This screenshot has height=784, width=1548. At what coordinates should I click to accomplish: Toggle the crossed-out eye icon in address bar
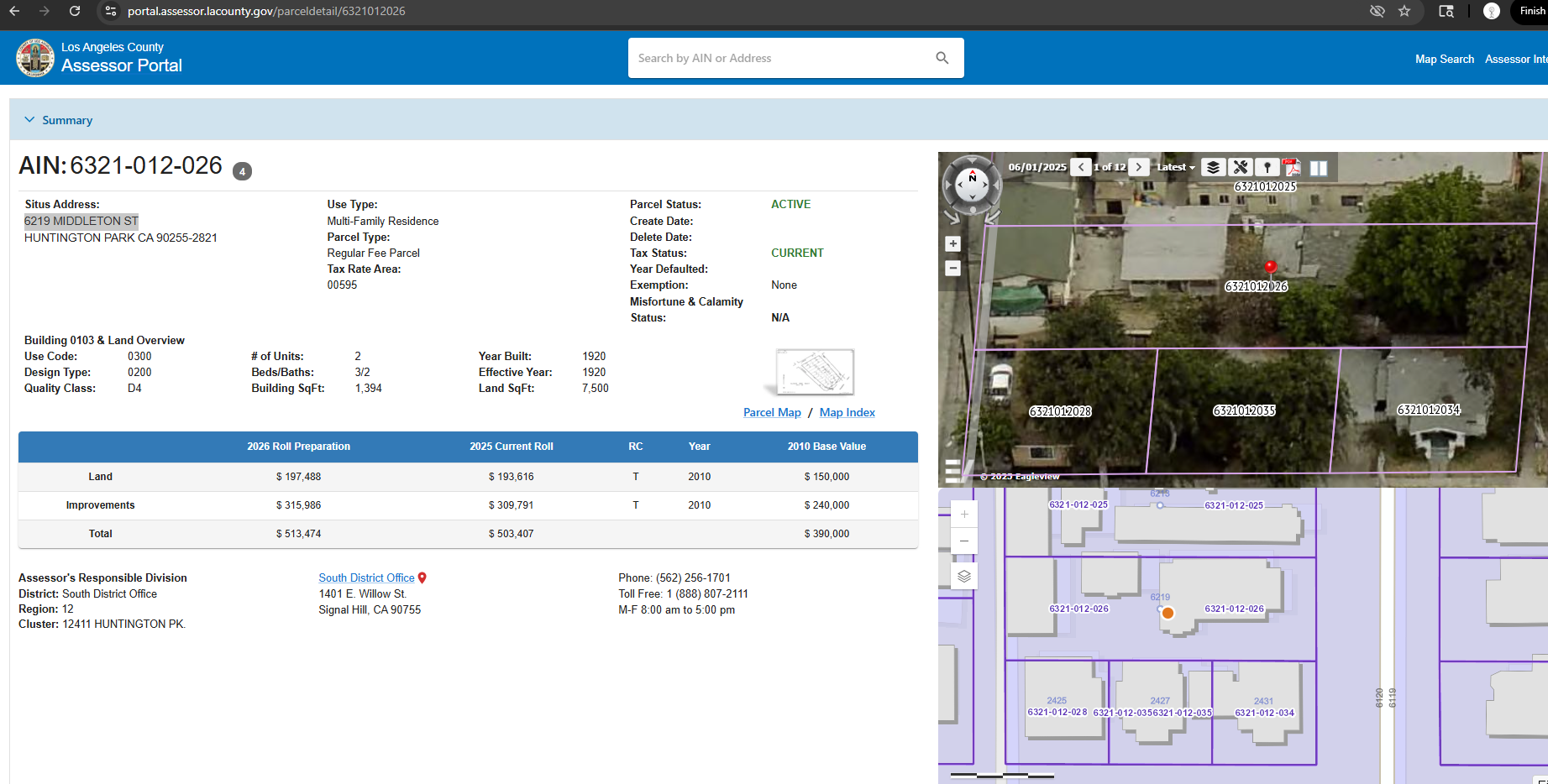click(x=1377, y=11)
